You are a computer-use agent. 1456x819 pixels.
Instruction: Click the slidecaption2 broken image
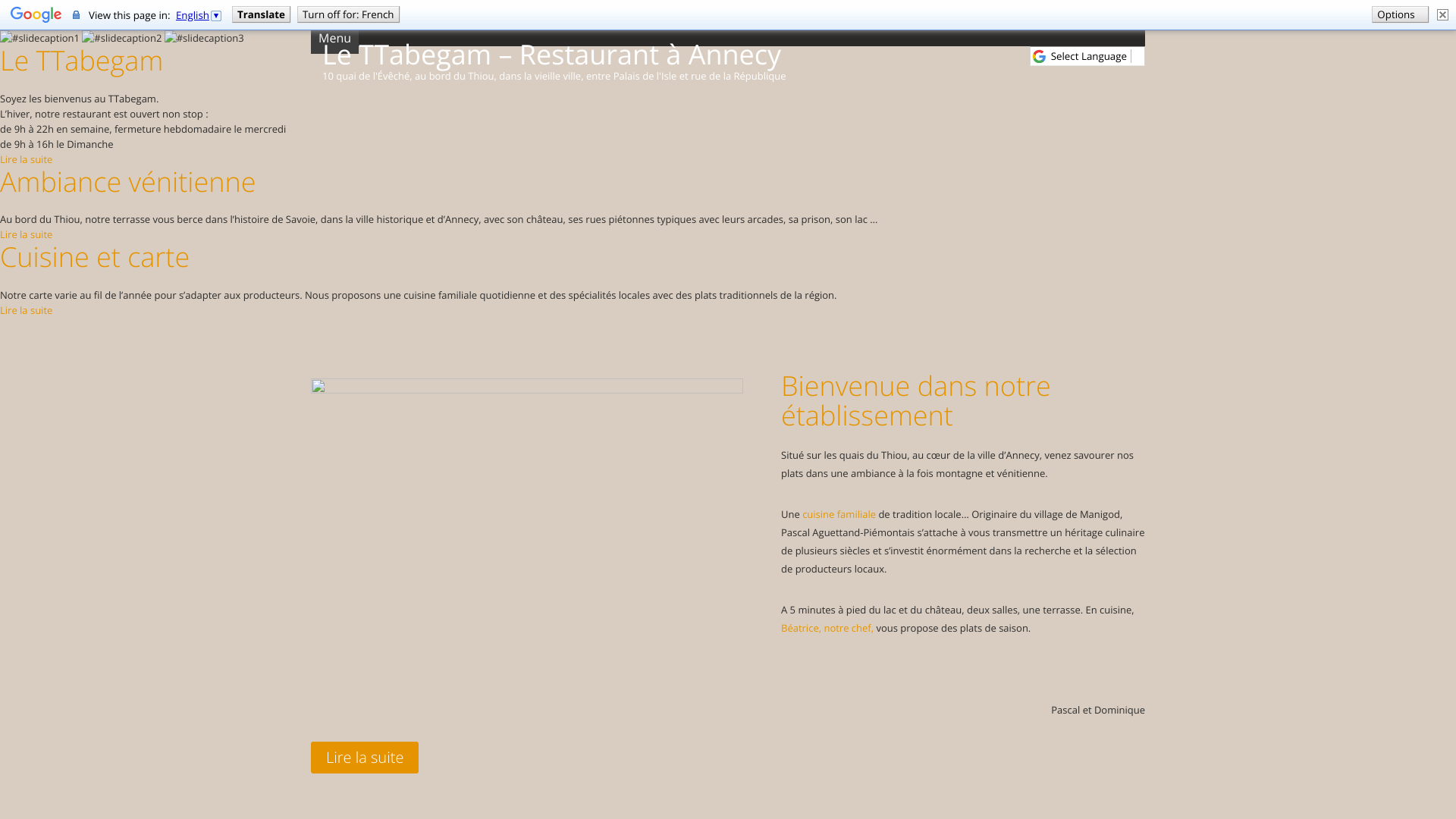pos(122,38)
